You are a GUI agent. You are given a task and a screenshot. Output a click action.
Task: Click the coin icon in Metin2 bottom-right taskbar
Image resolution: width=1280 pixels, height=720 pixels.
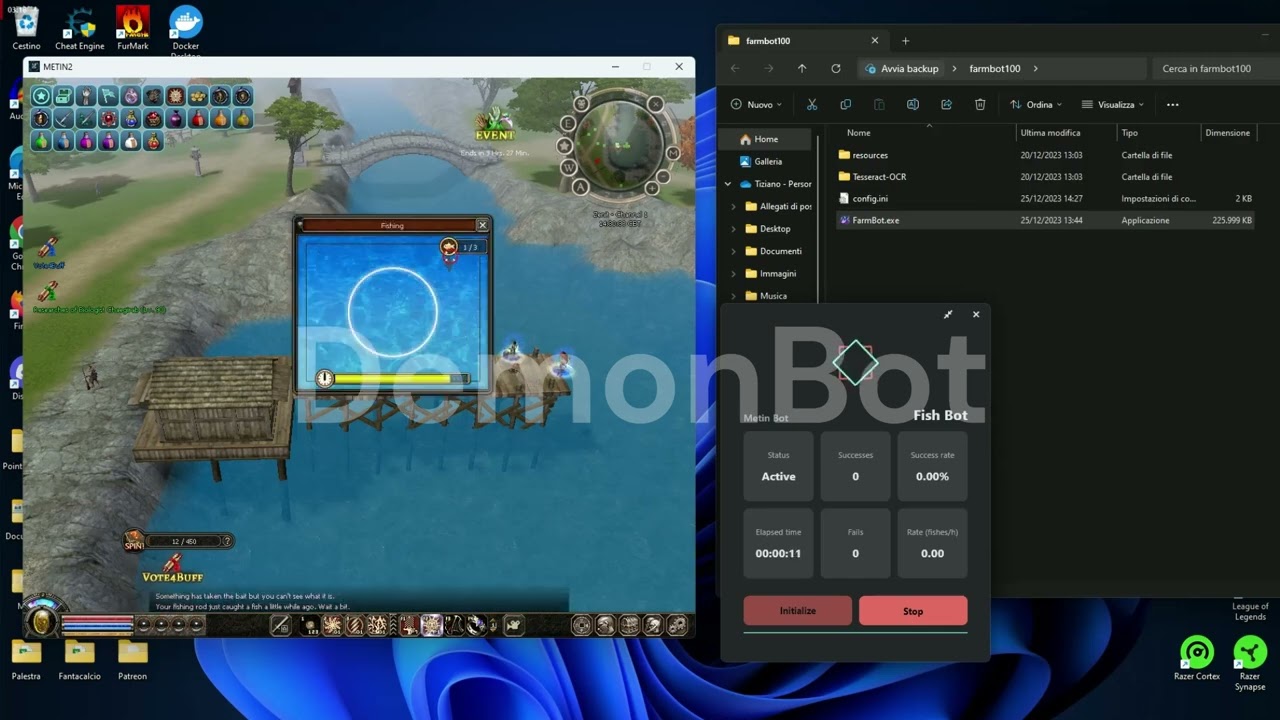pyautogui.click(x=581, y=626)
